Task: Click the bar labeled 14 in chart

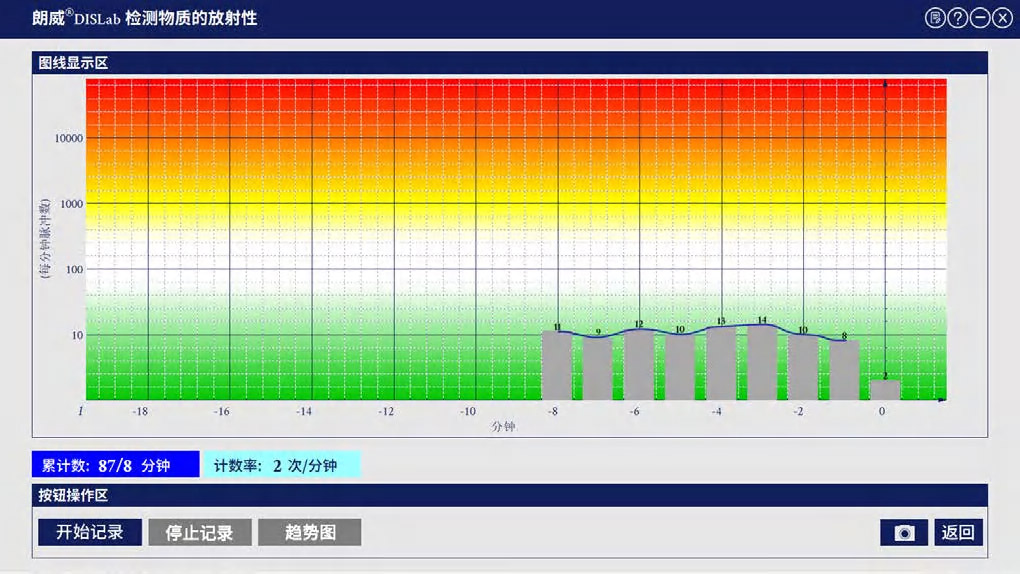Action: pos(762,362)
